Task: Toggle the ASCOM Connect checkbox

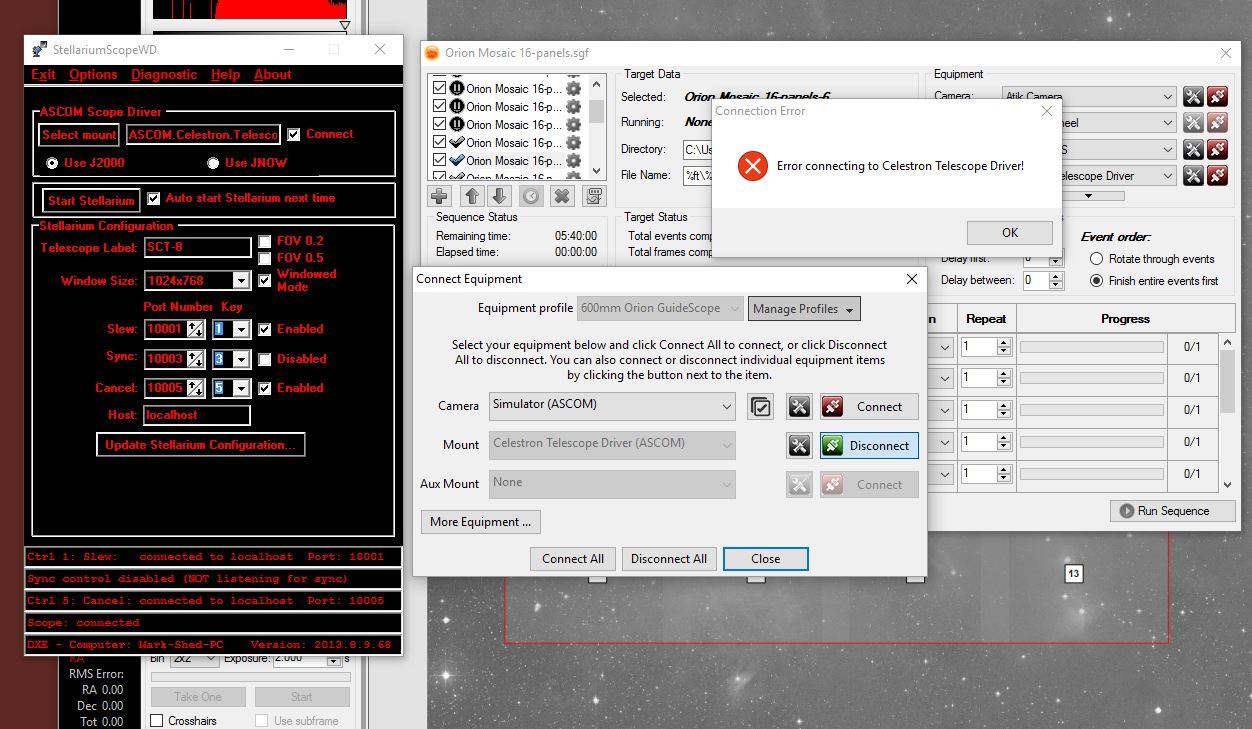Action: pyautogui.click(x=294, y=134)
